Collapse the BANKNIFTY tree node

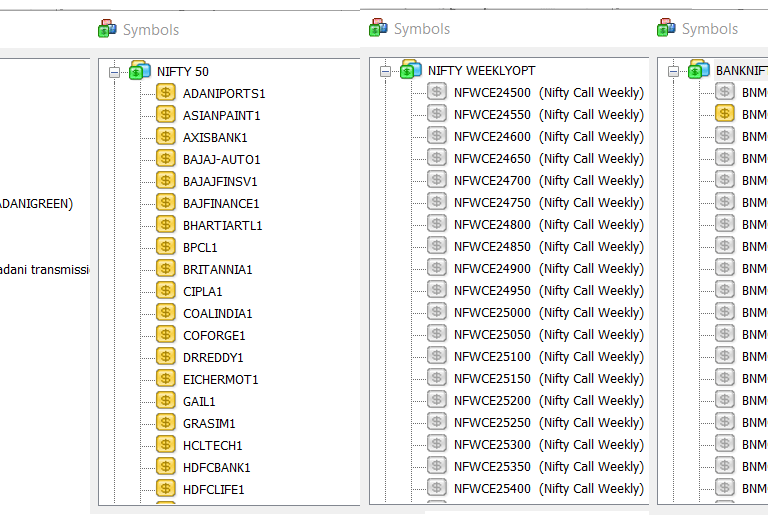pyautogui.click(x=673, y=71)
